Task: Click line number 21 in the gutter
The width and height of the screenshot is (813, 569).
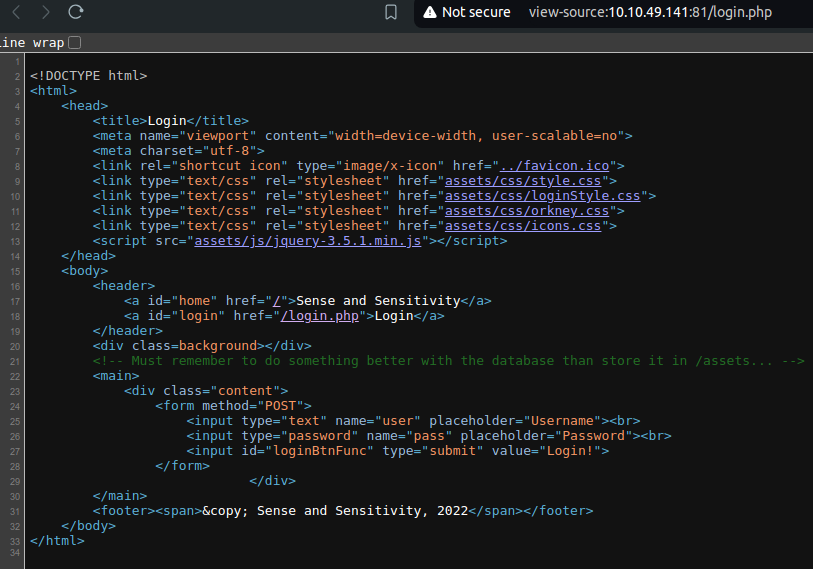Action: [16, 361]
